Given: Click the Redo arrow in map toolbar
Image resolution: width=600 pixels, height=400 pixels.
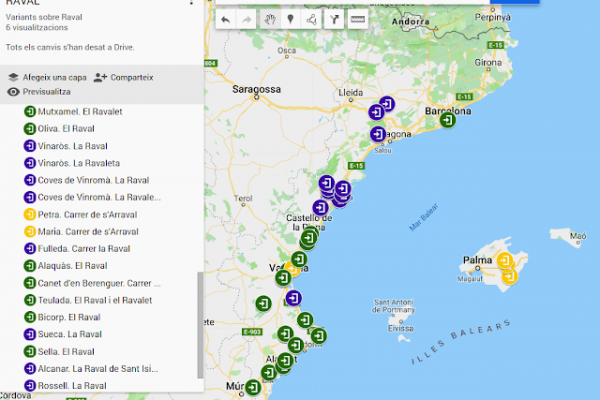Looking at the screenshot, I should click(247, 20).
